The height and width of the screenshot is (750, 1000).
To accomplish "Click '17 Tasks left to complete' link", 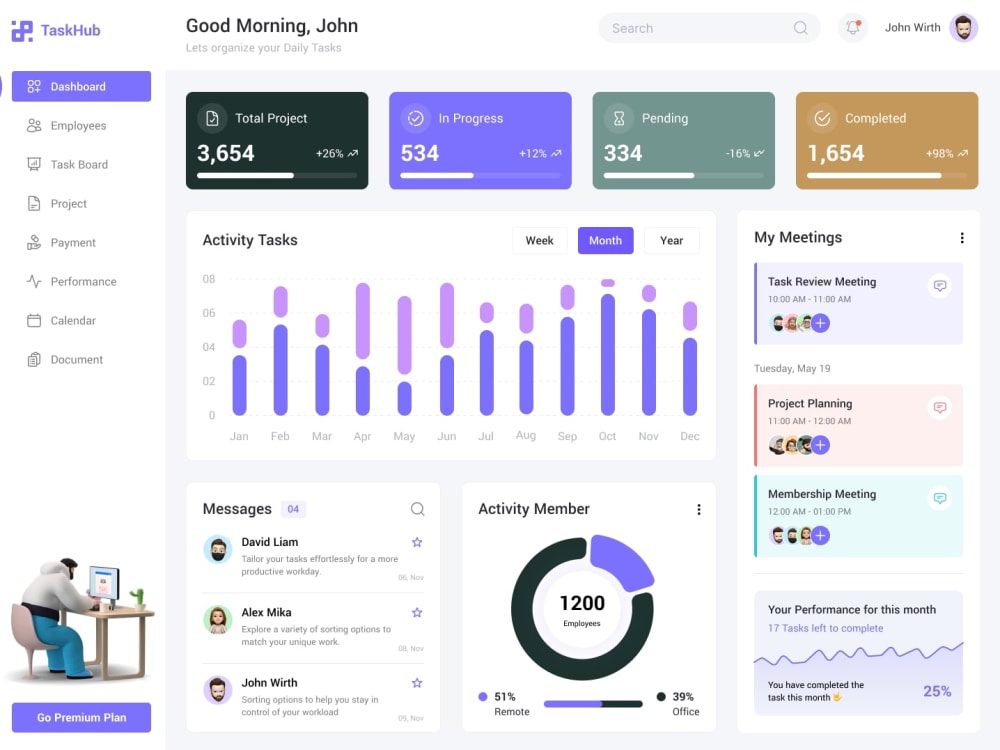I will pos(826,628).
